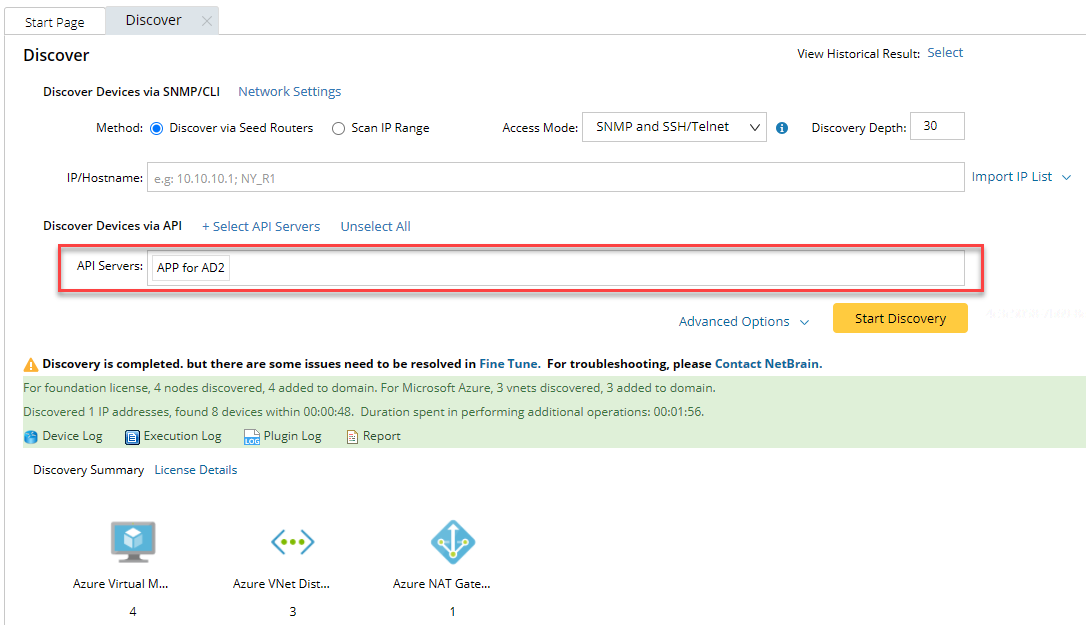Expand the Import IP List dropdown
The width and height of the screenshot is (1086, 625).
tap(1021, 176)
